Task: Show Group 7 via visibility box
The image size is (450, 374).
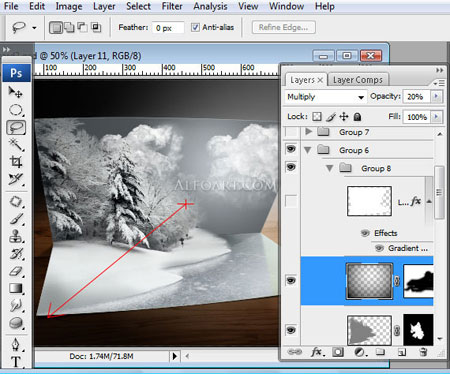Action: 291,132
